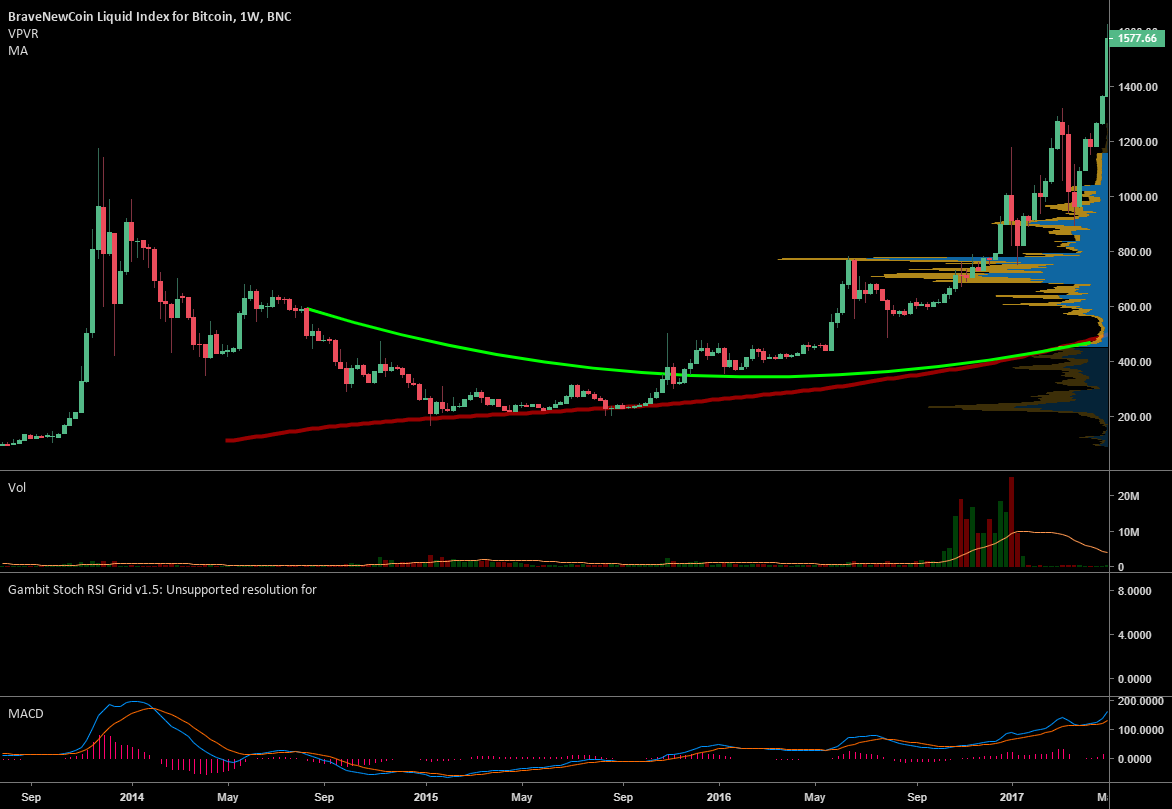Click the 1000.00 price axis label
1172x809 pixels.
click(x=1139, y=197)
